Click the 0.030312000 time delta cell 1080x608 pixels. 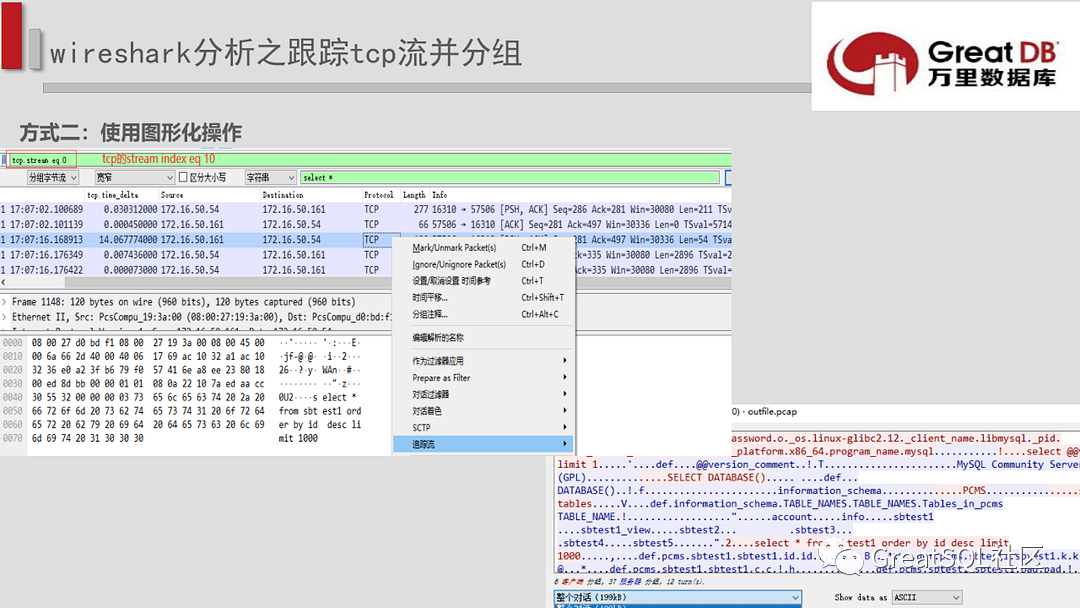click(130, 209)
